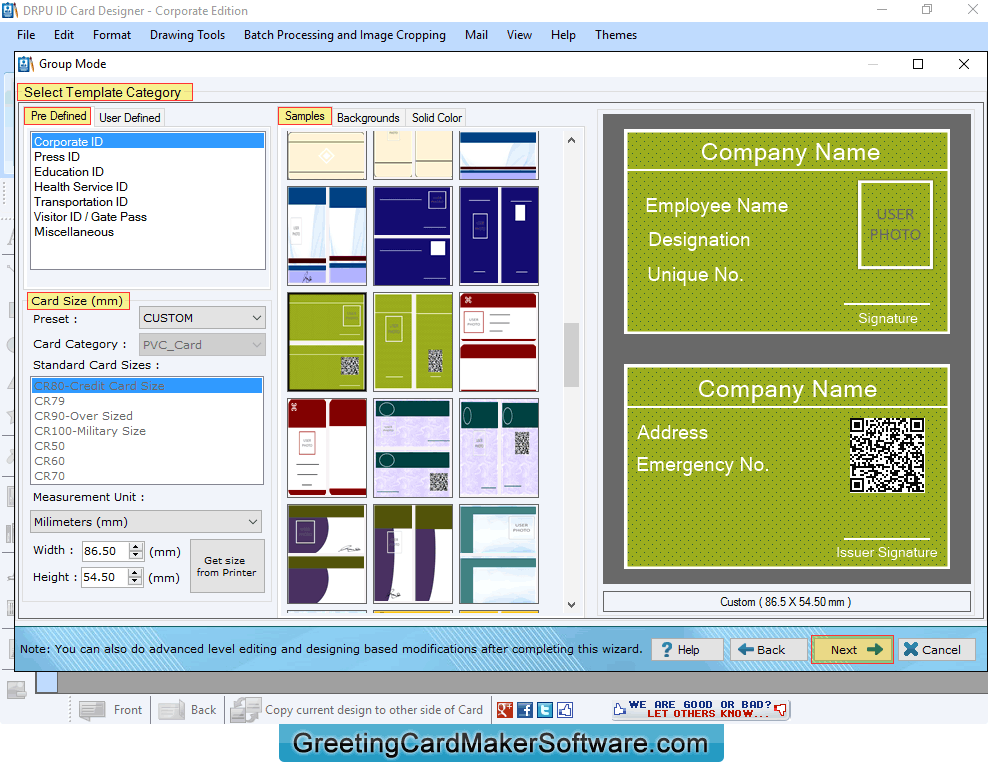Choose the teal light-blue horizontal template thumbnail

coord(498,553)
